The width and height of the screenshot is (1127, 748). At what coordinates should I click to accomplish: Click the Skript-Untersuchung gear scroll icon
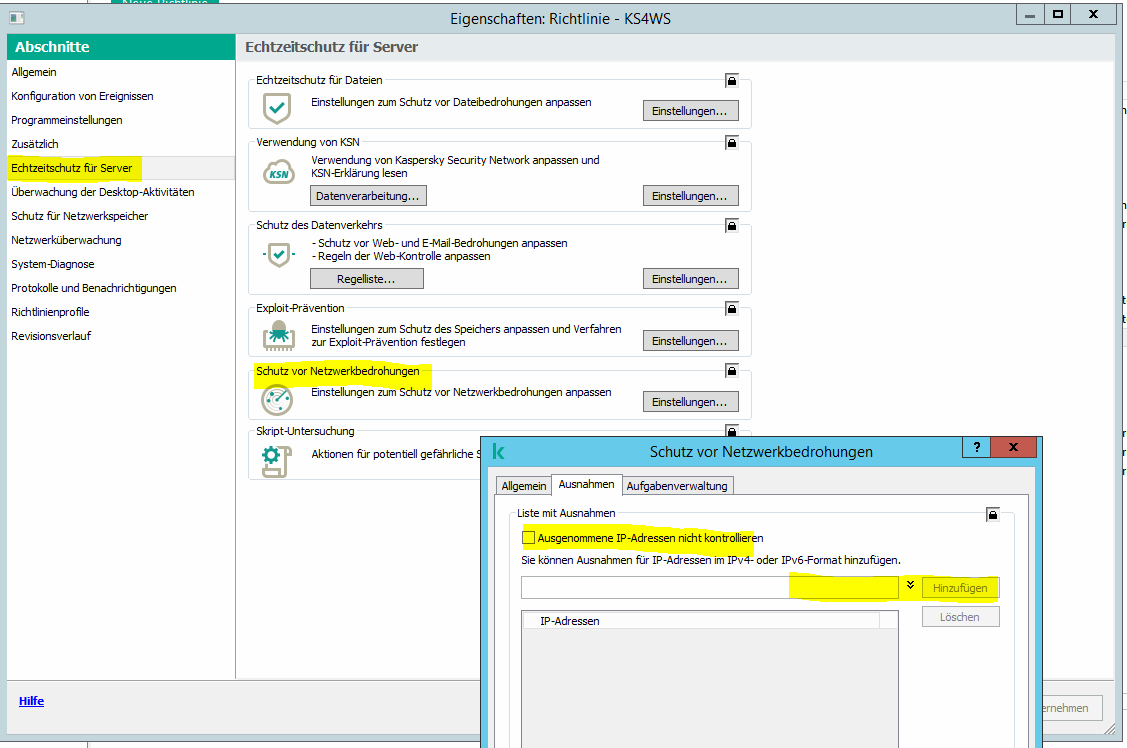(x=274, y=458)
